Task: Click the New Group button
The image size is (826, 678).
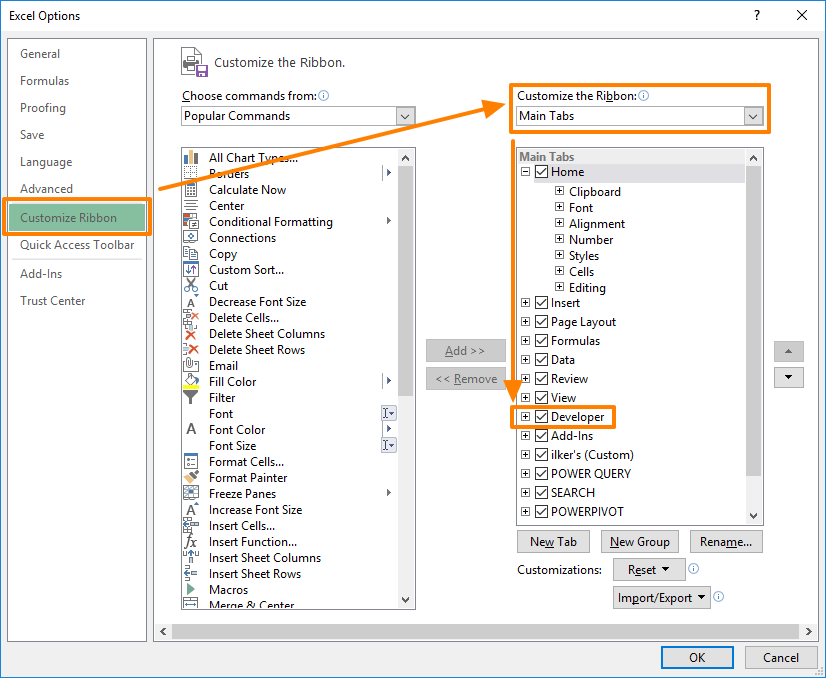Action: point(639,541)
